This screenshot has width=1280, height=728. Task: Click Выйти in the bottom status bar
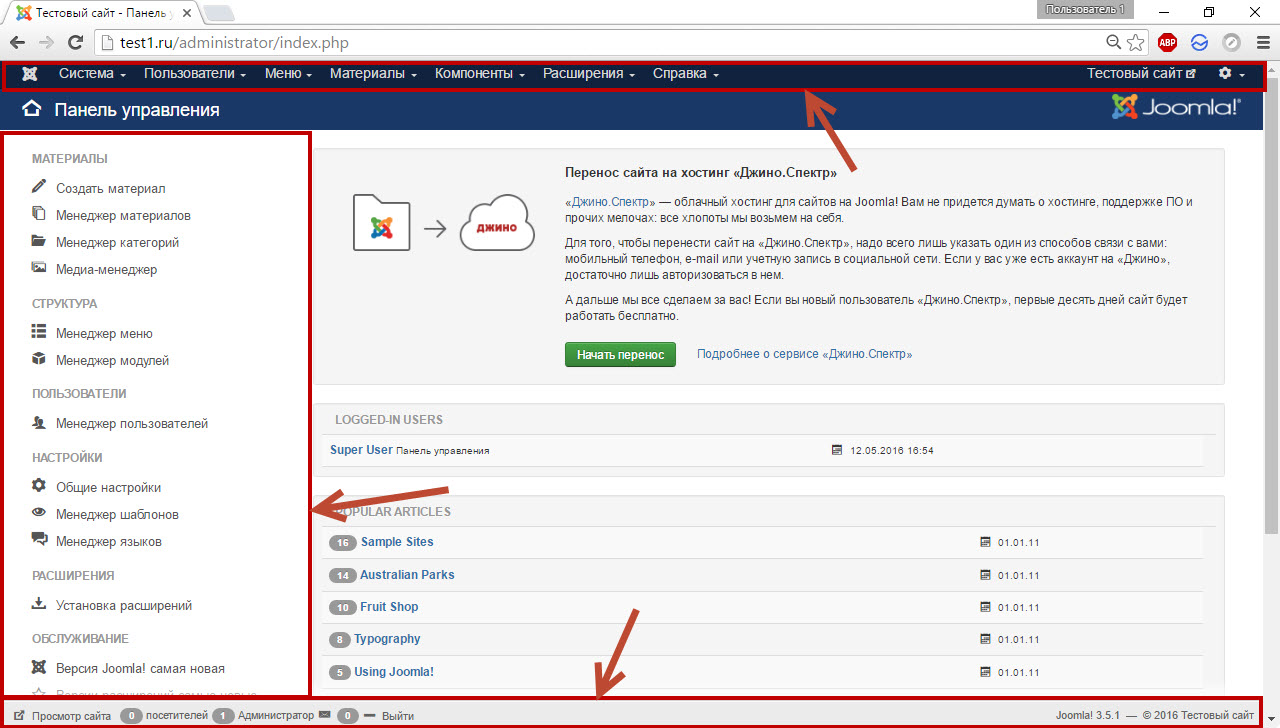point(398,716)
